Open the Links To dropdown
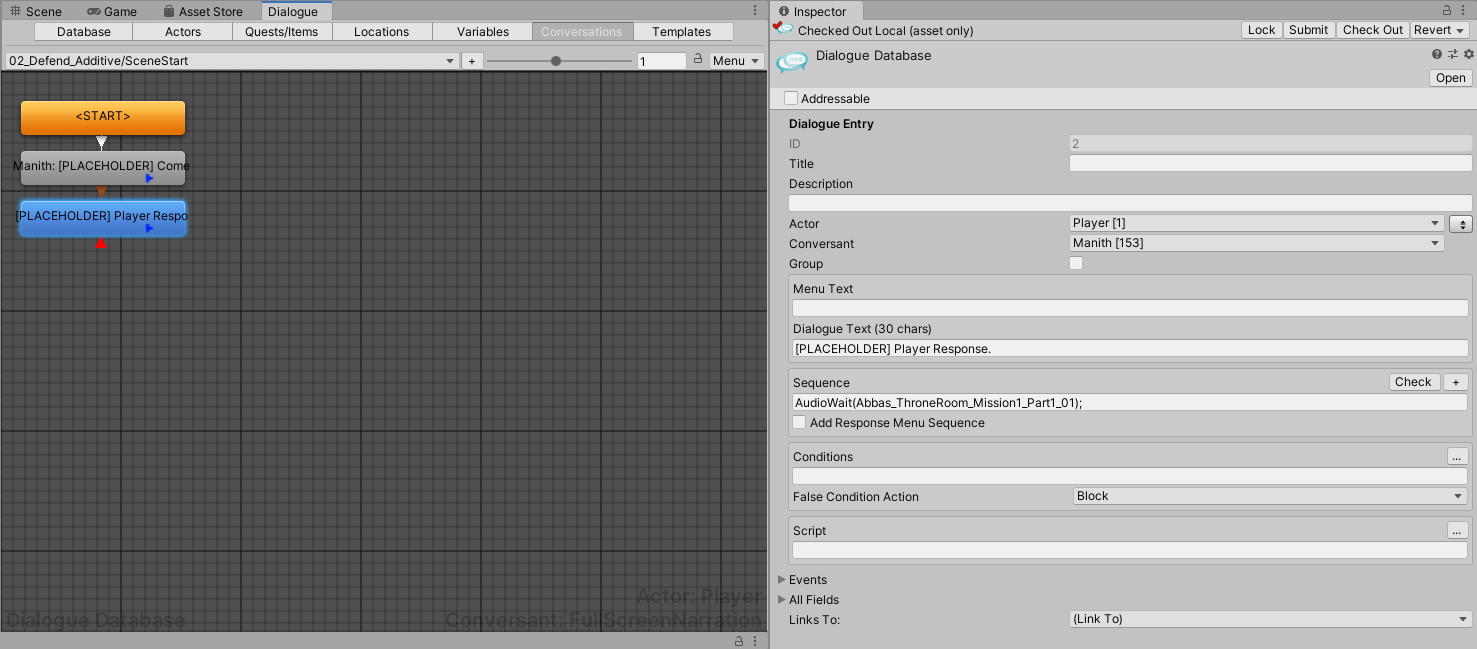The height and width of the screenshot is (649, 1477). pos(1270,619)
